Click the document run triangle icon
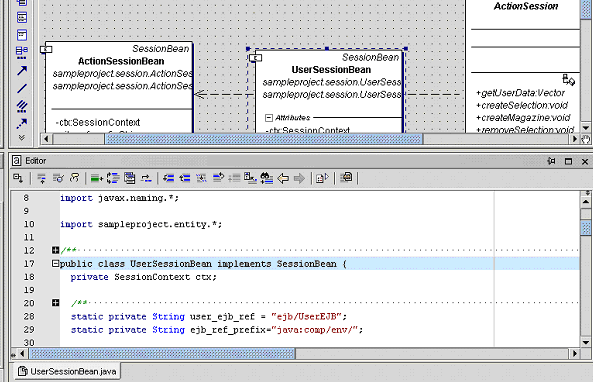Image resolution: width=593 pixels, height=382 pixels. click(322, 178)
